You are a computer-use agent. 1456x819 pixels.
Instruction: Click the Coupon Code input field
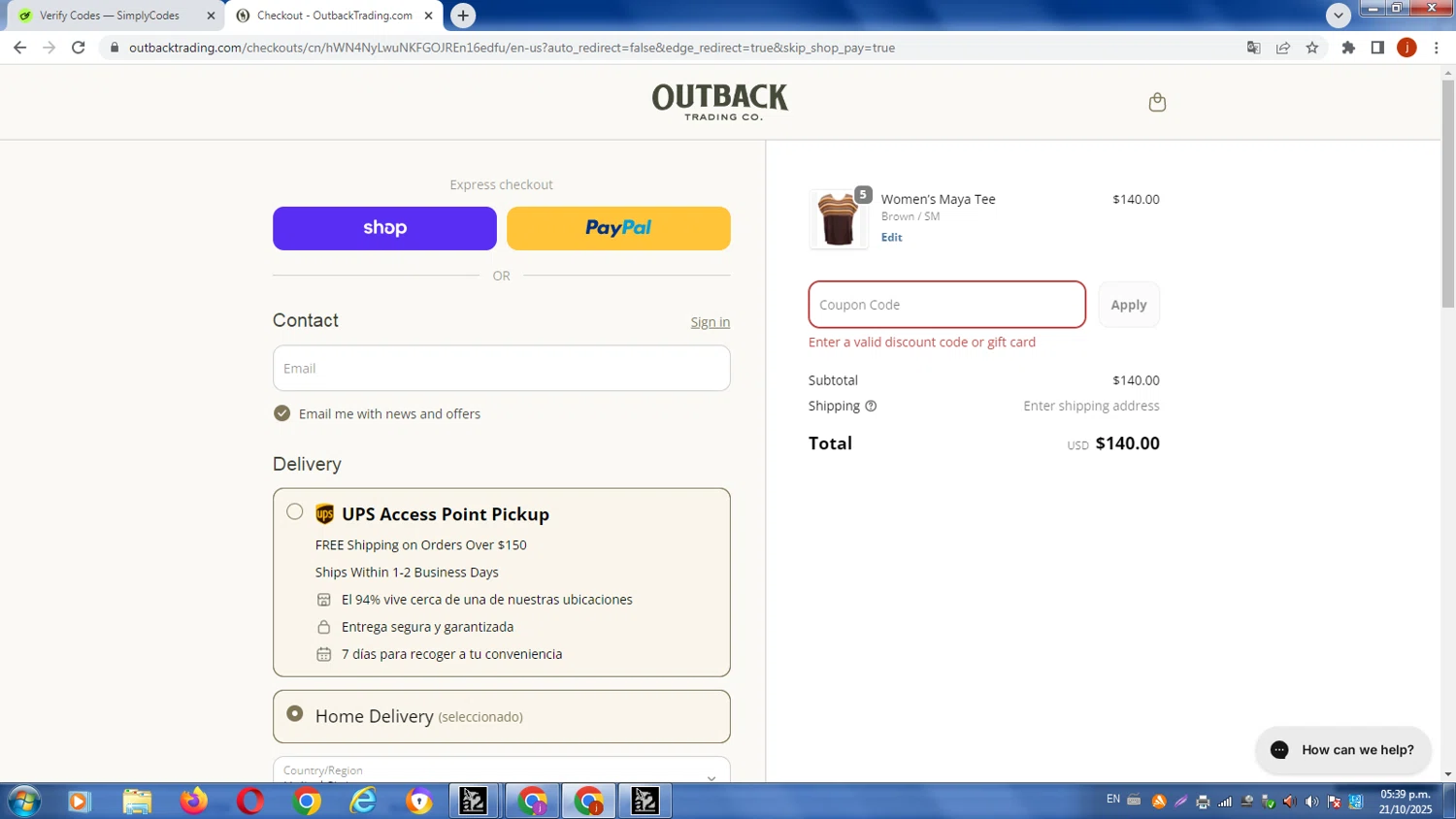tap(946, 305)
